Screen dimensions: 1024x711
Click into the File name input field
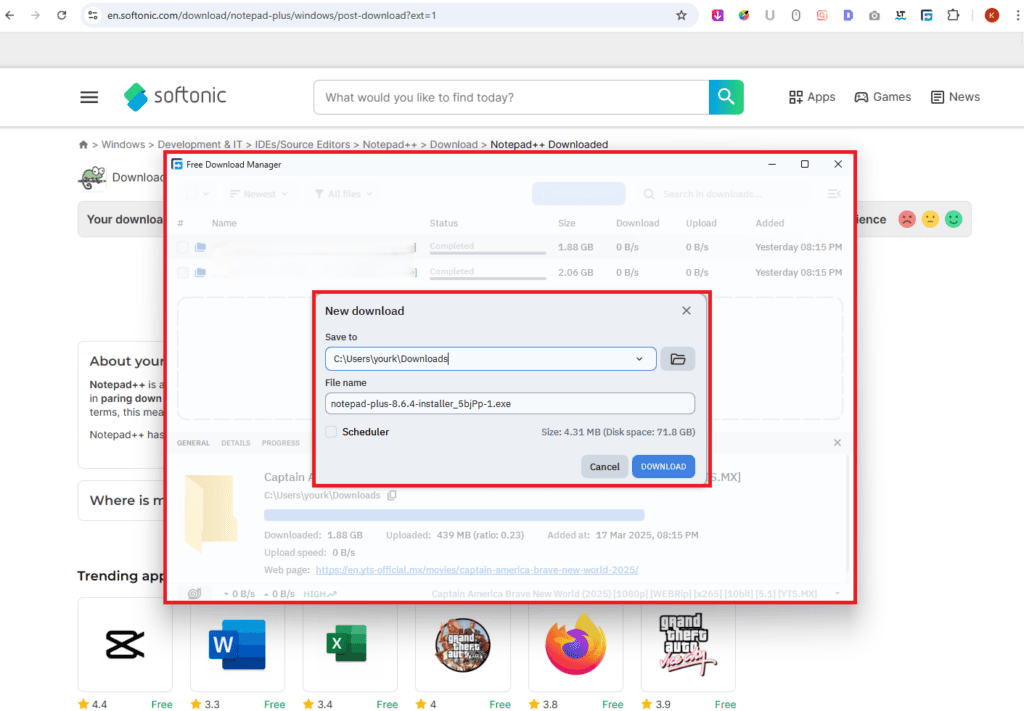(x=509, y=403)
